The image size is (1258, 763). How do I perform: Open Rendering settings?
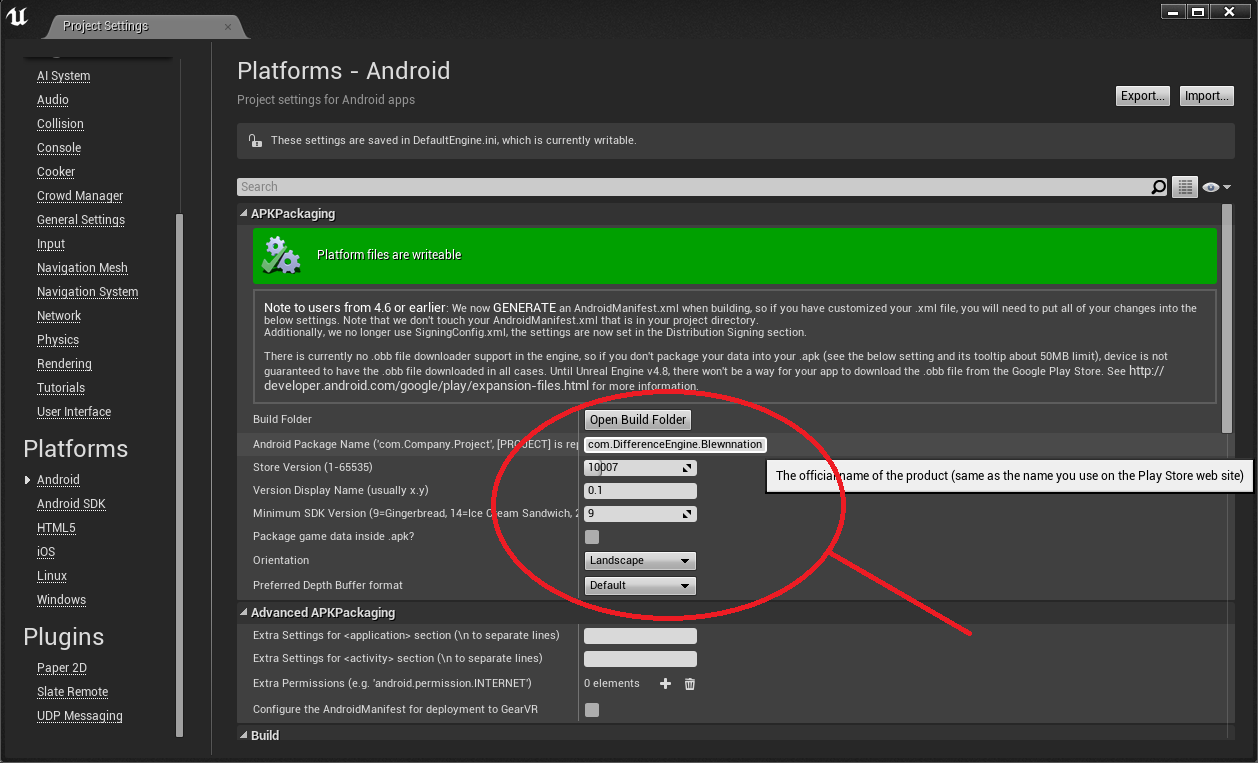pos(64,364)
